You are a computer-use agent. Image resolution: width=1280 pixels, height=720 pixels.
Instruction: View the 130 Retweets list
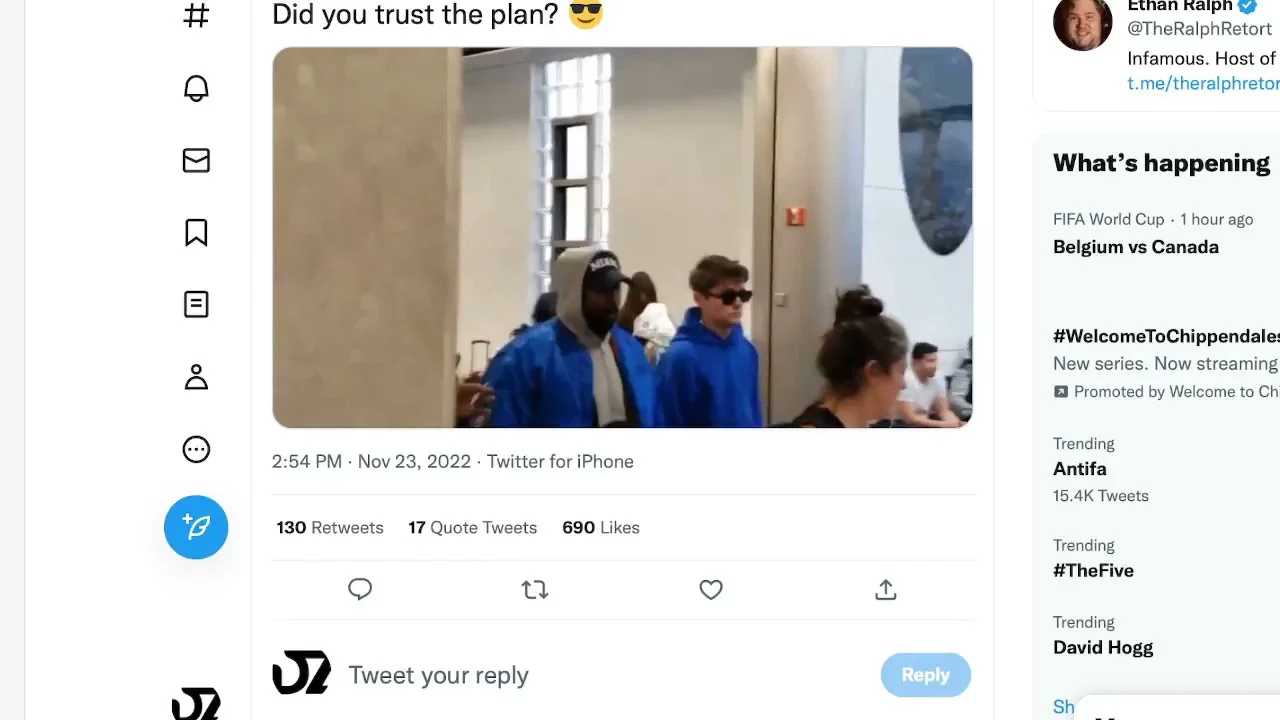coord(330,527)
